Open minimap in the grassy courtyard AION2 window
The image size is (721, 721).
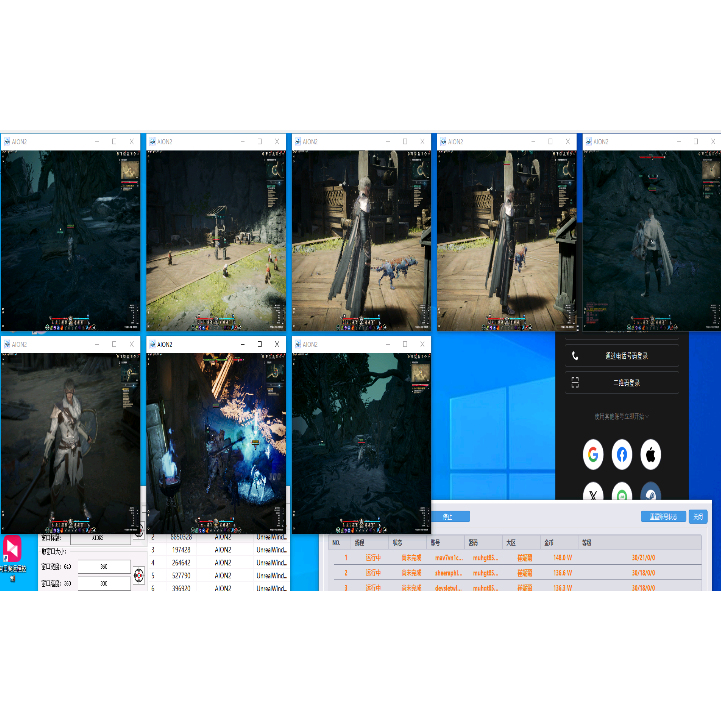click(x=276, y=171)
